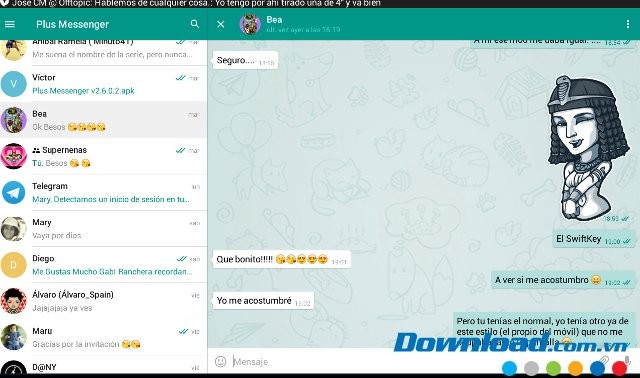Open Maru's conversation
This screenshot has height=378, width=640.
coord(104,337)
